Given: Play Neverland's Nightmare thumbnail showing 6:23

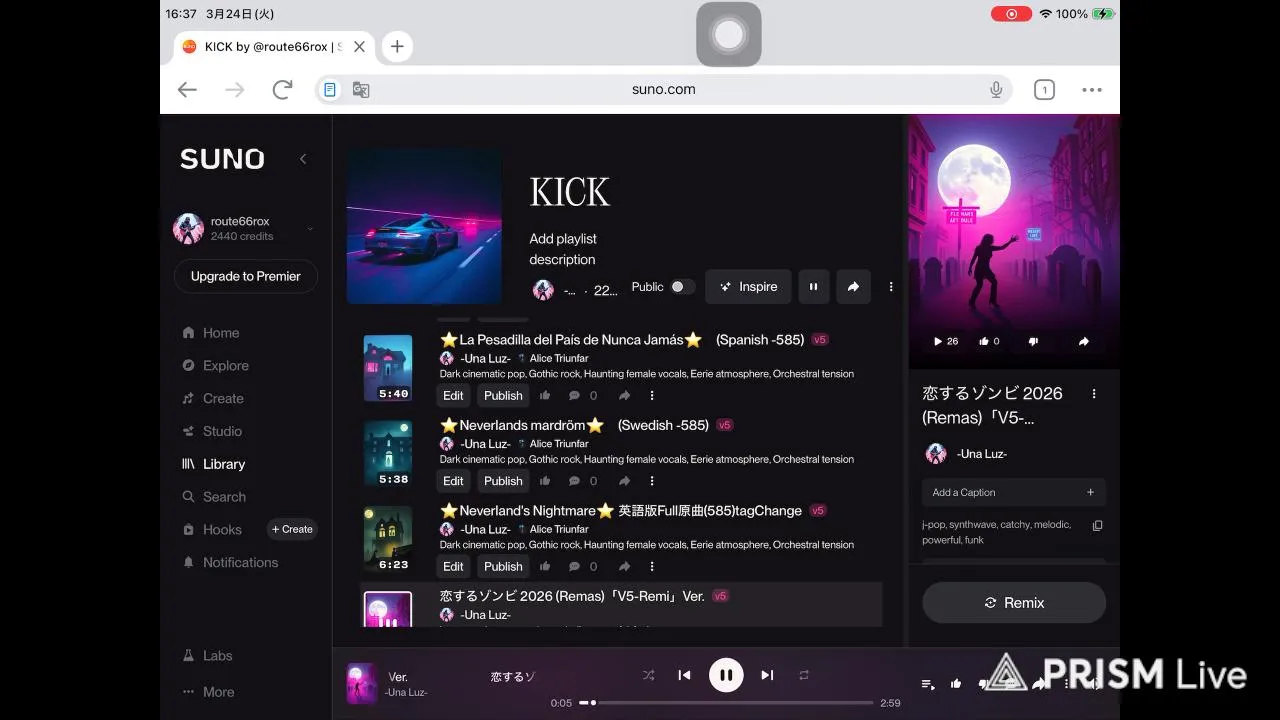Looking at the screenshot, I should [x=388, y=538].
